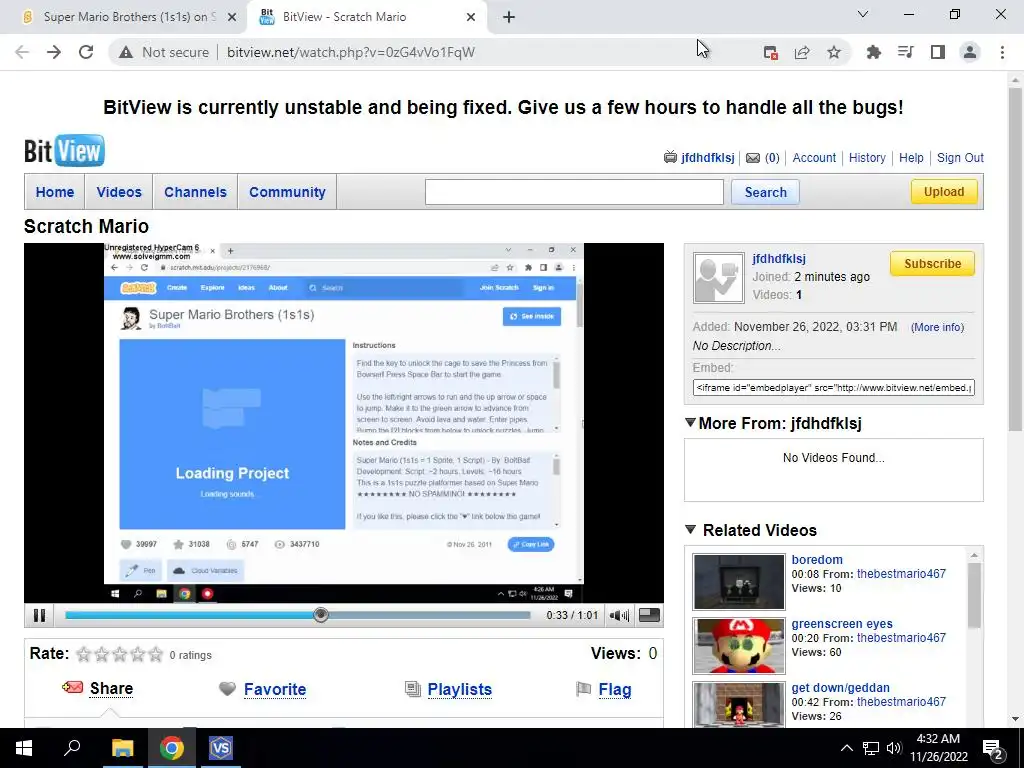The height and width of the screenshot is (768, 1024).
Task: Rate the video three stars
Action: (x=120, y=654)
